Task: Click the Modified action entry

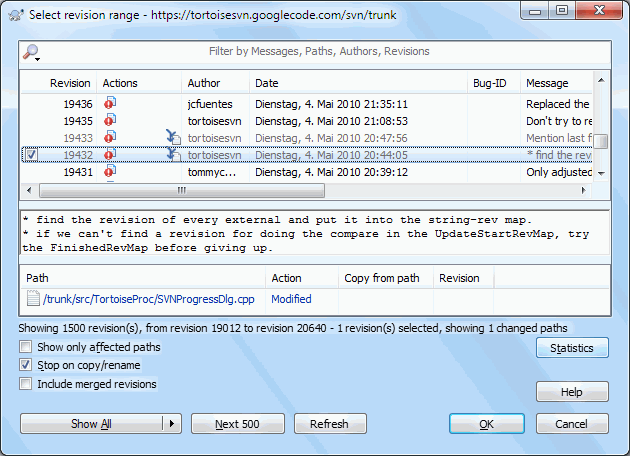Action: click(x=291, y=299)
